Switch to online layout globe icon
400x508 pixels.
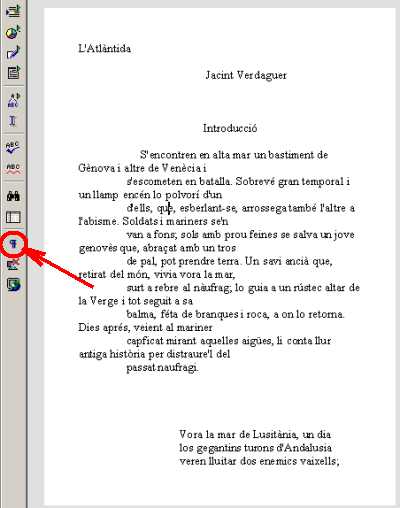click(13, 285)
